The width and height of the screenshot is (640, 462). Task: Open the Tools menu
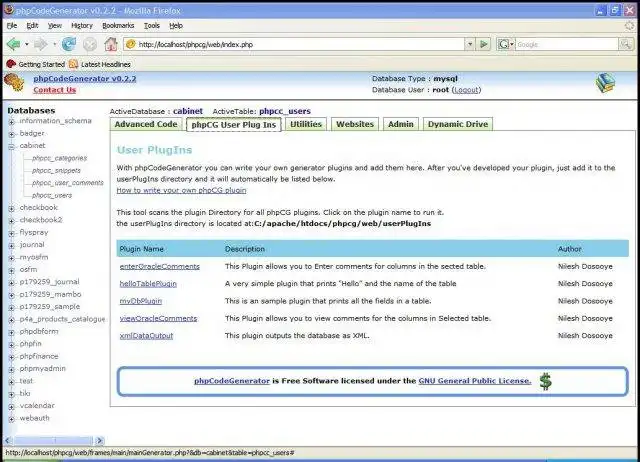(151, 25)
